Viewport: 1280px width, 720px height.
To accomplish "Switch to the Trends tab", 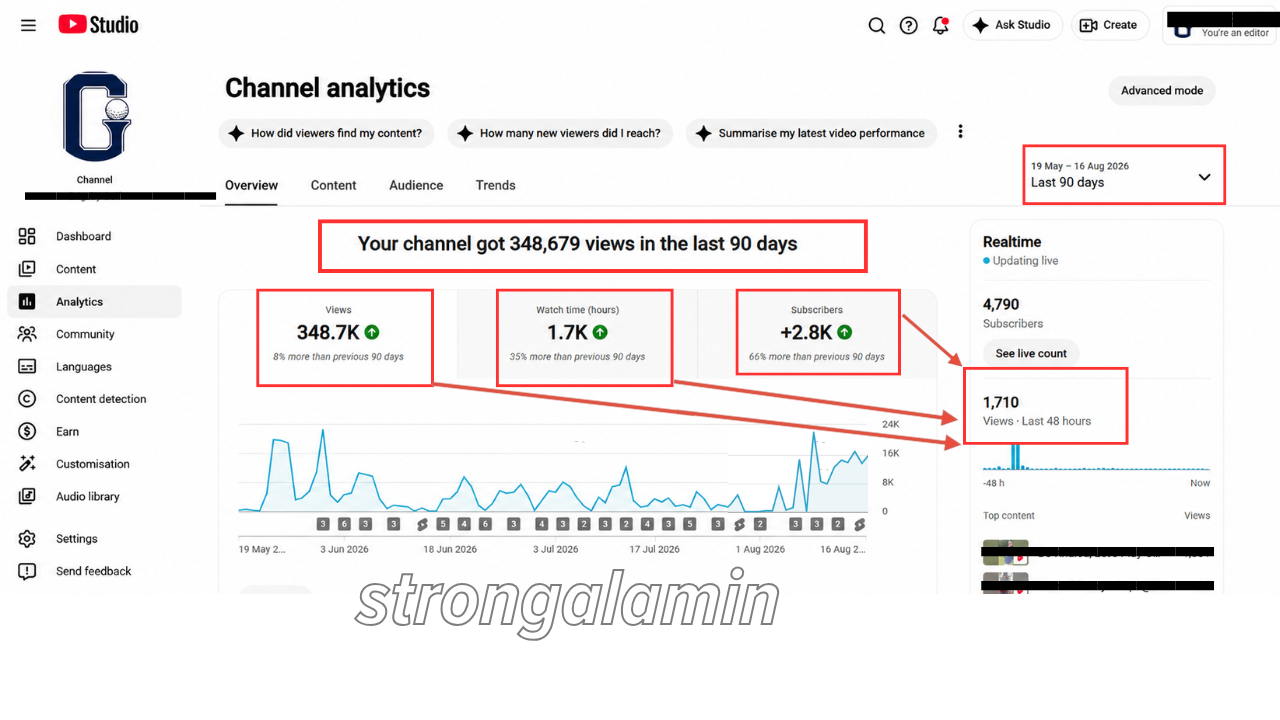I will pyautogui.click(x=495, y=186).
